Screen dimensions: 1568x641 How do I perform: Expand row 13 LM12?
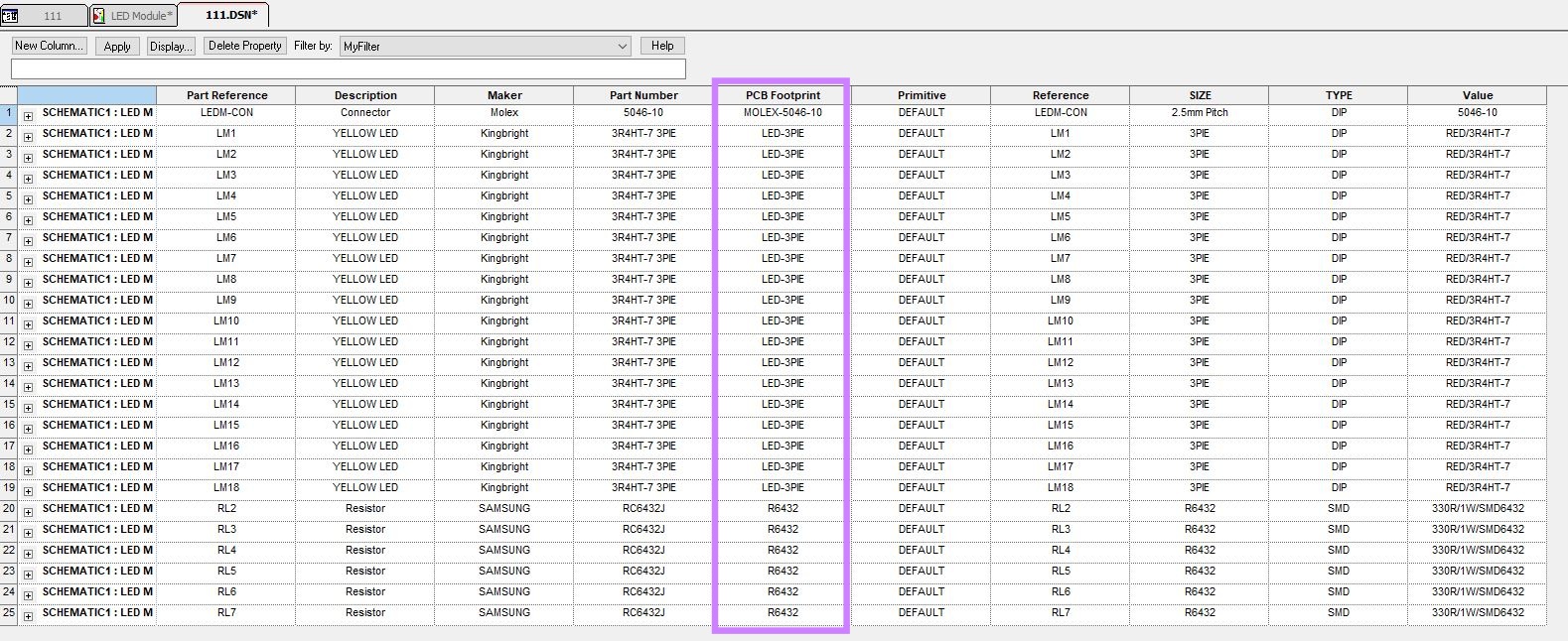28,366
